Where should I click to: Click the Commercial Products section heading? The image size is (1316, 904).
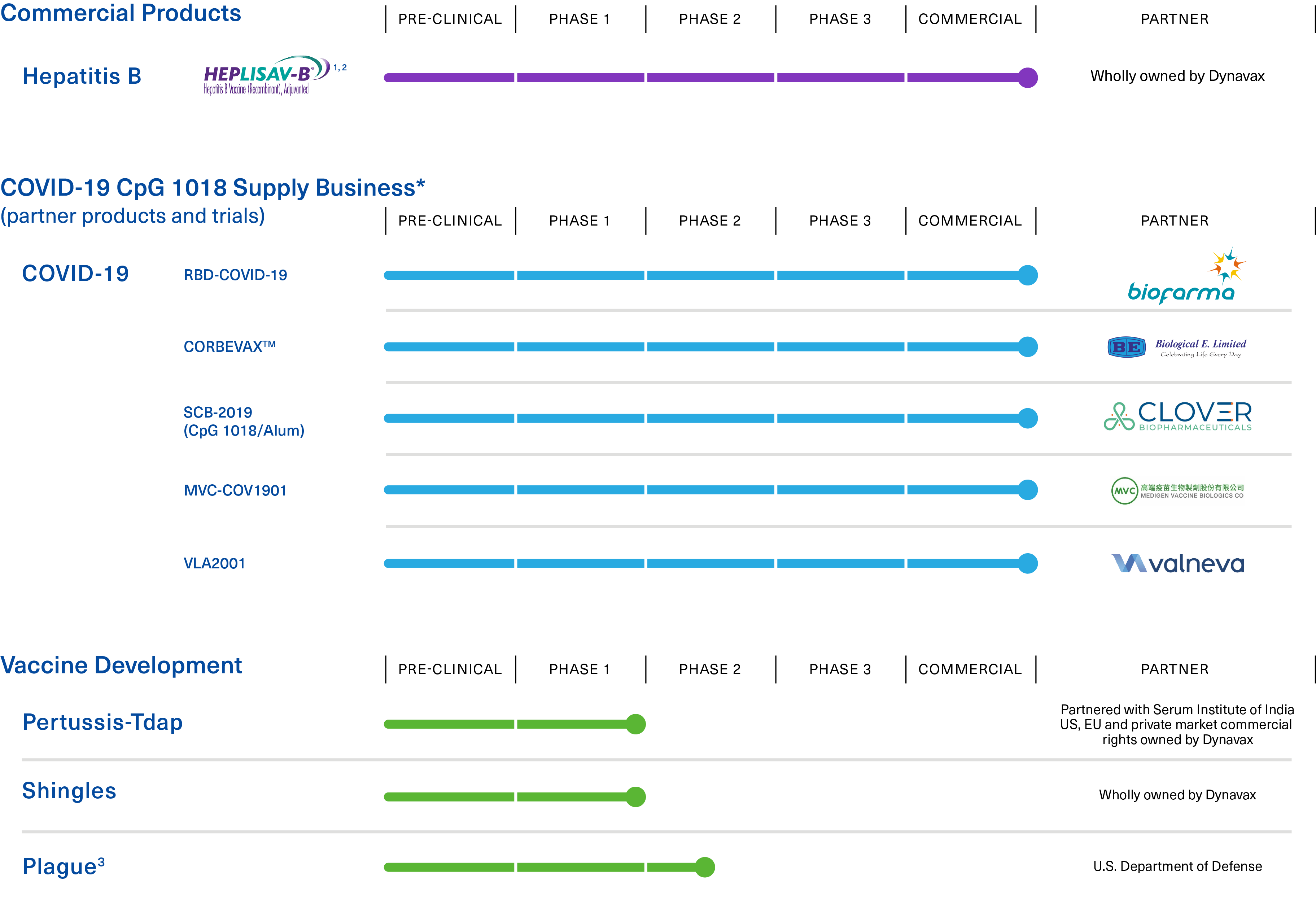(121, 13)
